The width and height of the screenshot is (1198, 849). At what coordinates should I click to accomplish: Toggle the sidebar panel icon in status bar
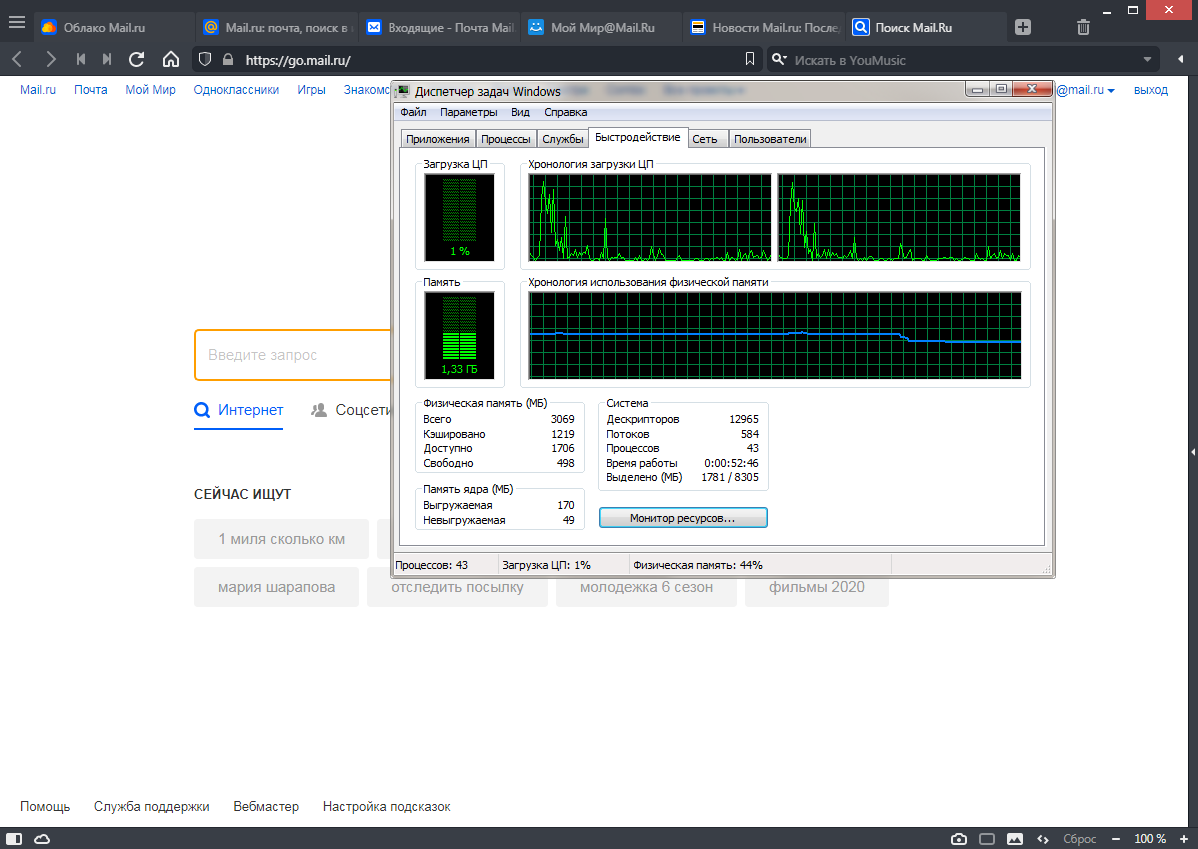tap(14, 839)
